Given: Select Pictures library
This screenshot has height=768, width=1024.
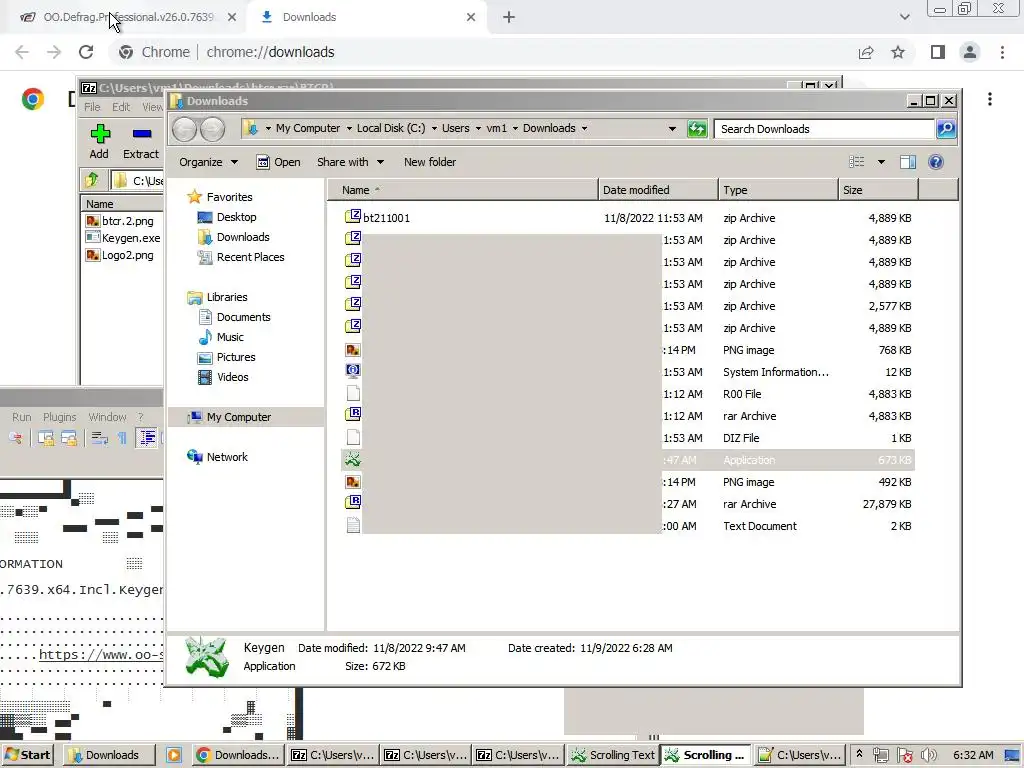Looking at the screenshot, I should tap(226, 357).
